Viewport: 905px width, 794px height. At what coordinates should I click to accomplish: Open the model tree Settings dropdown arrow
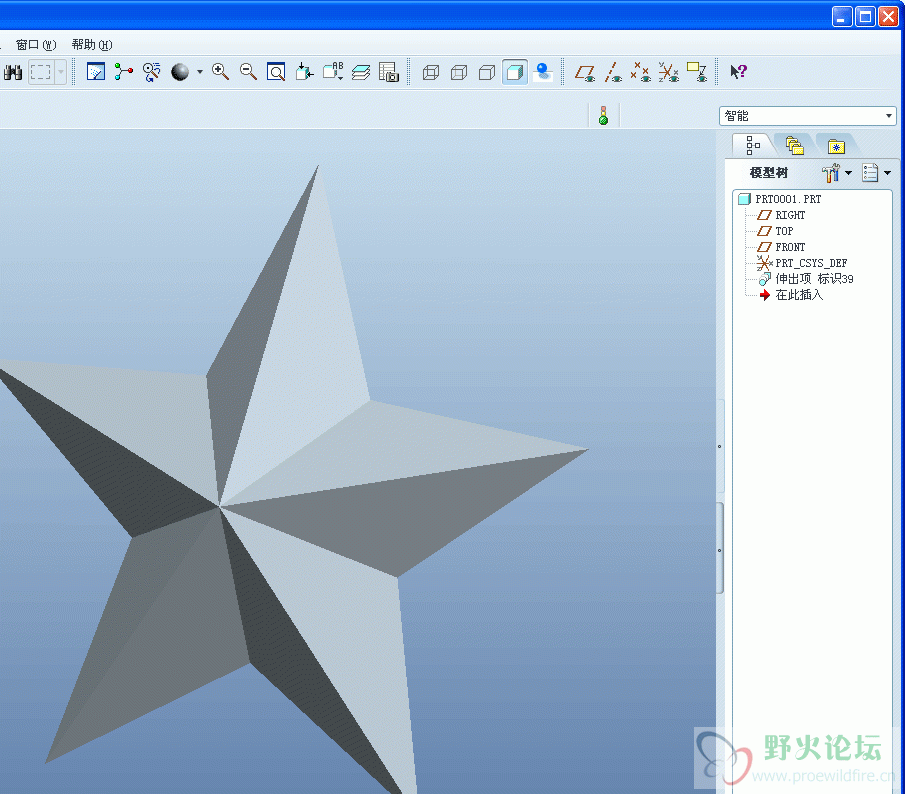(x=888, y=173)
